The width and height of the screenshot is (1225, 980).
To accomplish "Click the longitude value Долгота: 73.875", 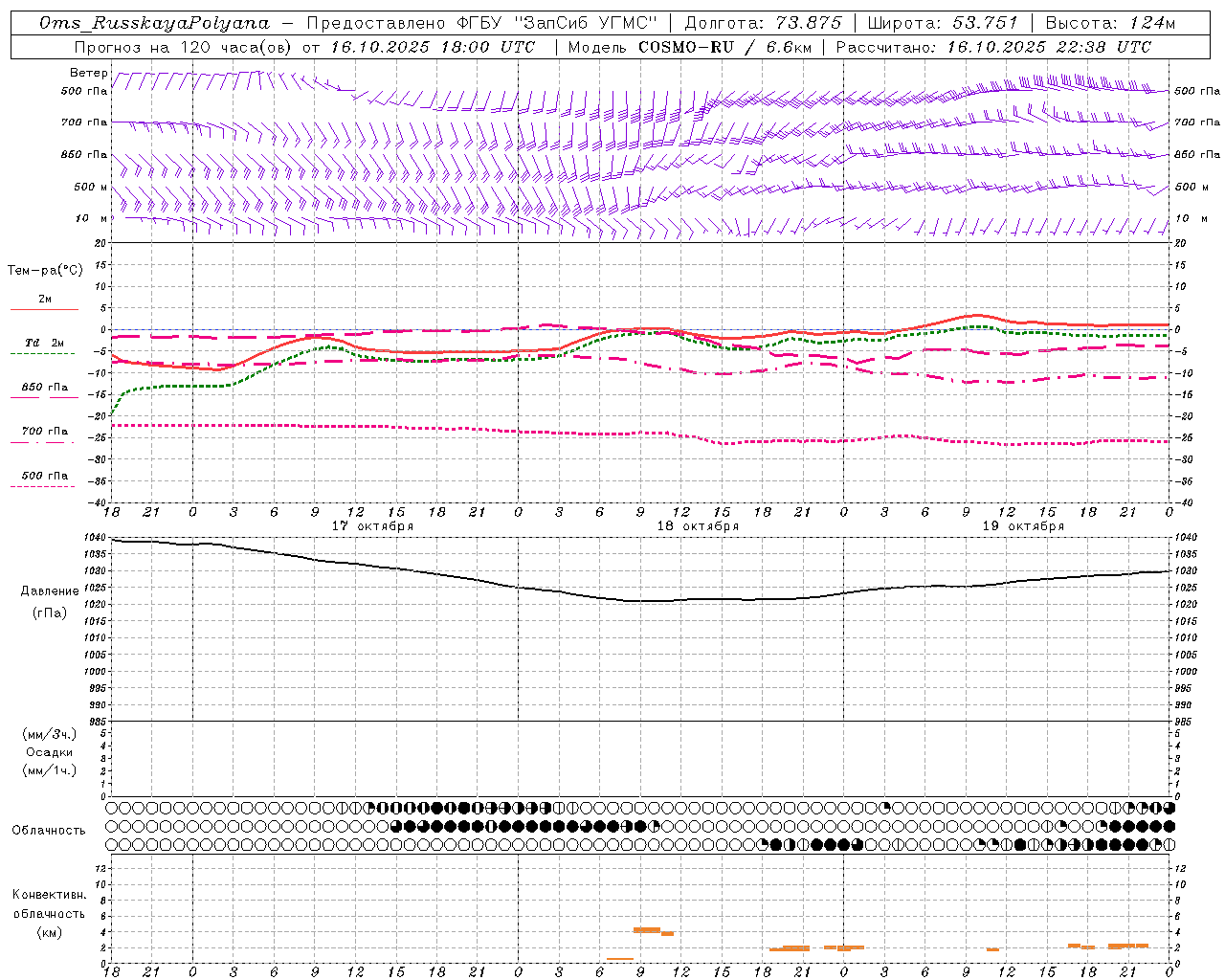I will (x=763, y=23).
